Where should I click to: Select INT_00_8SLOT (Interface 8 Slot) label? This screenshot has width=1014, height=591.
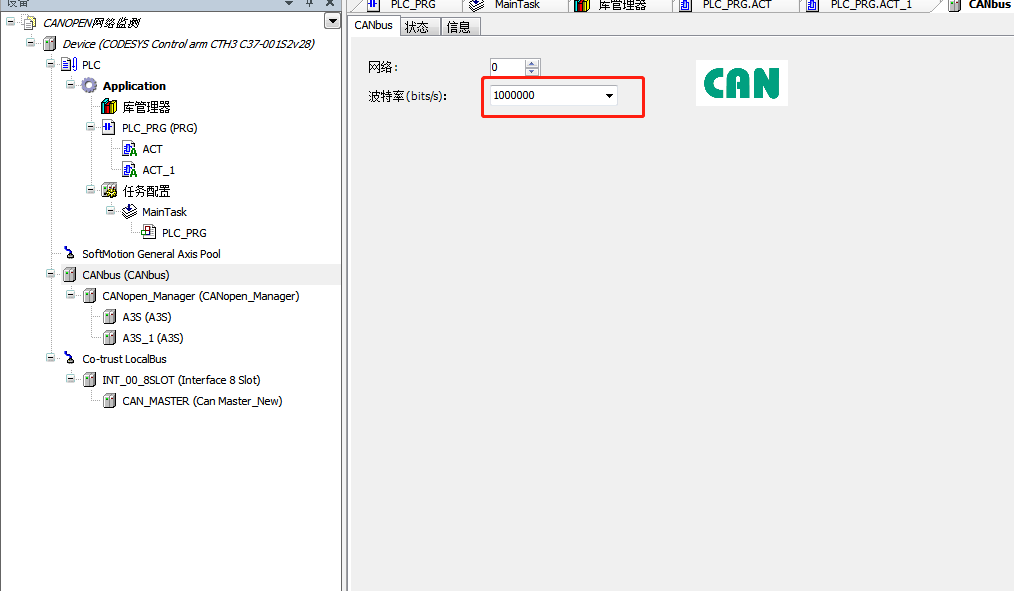(181, 380)
